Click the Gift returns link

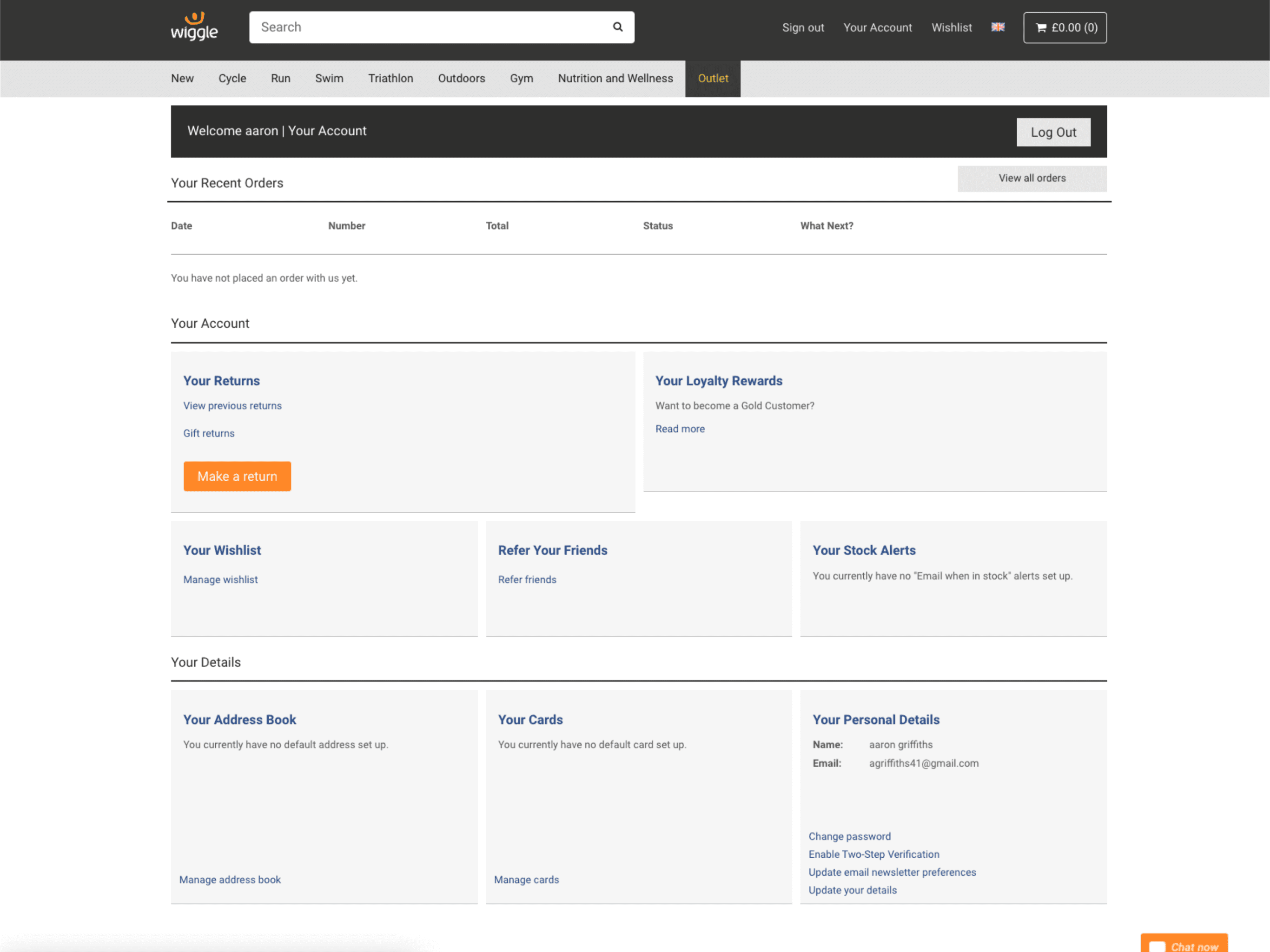coord(209,434)
